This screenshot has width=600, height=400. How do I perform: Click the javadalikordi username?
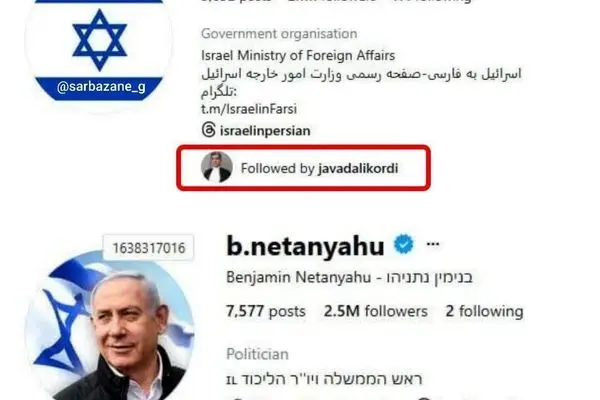358,168
